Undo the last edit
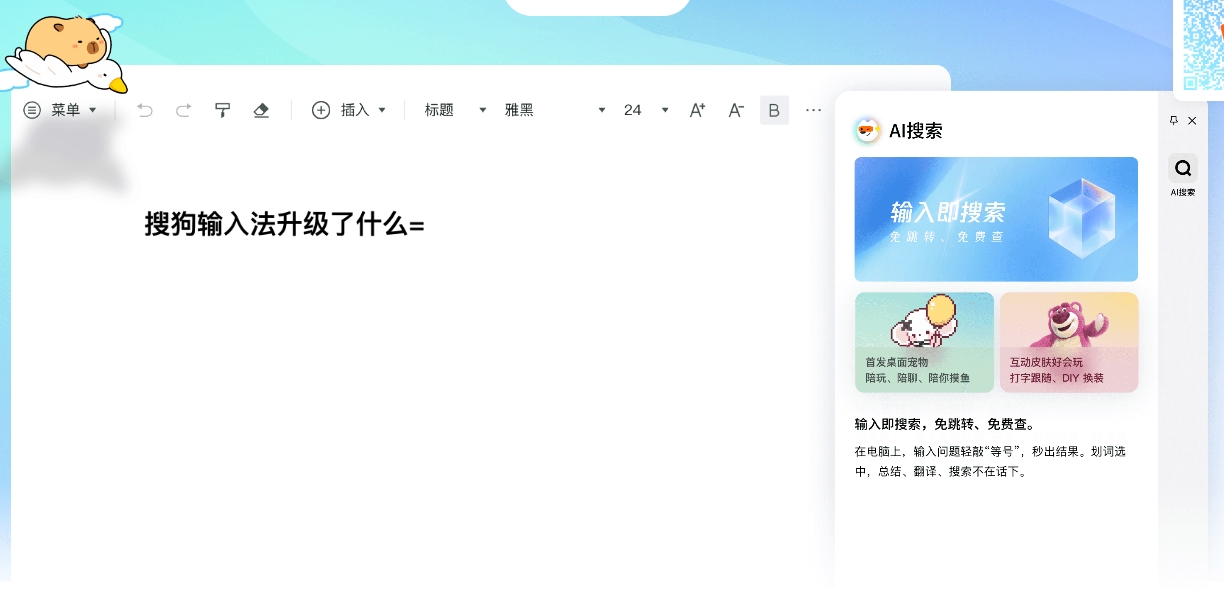Viewport: 1224px width, 597px height. [x=145, y=110]
